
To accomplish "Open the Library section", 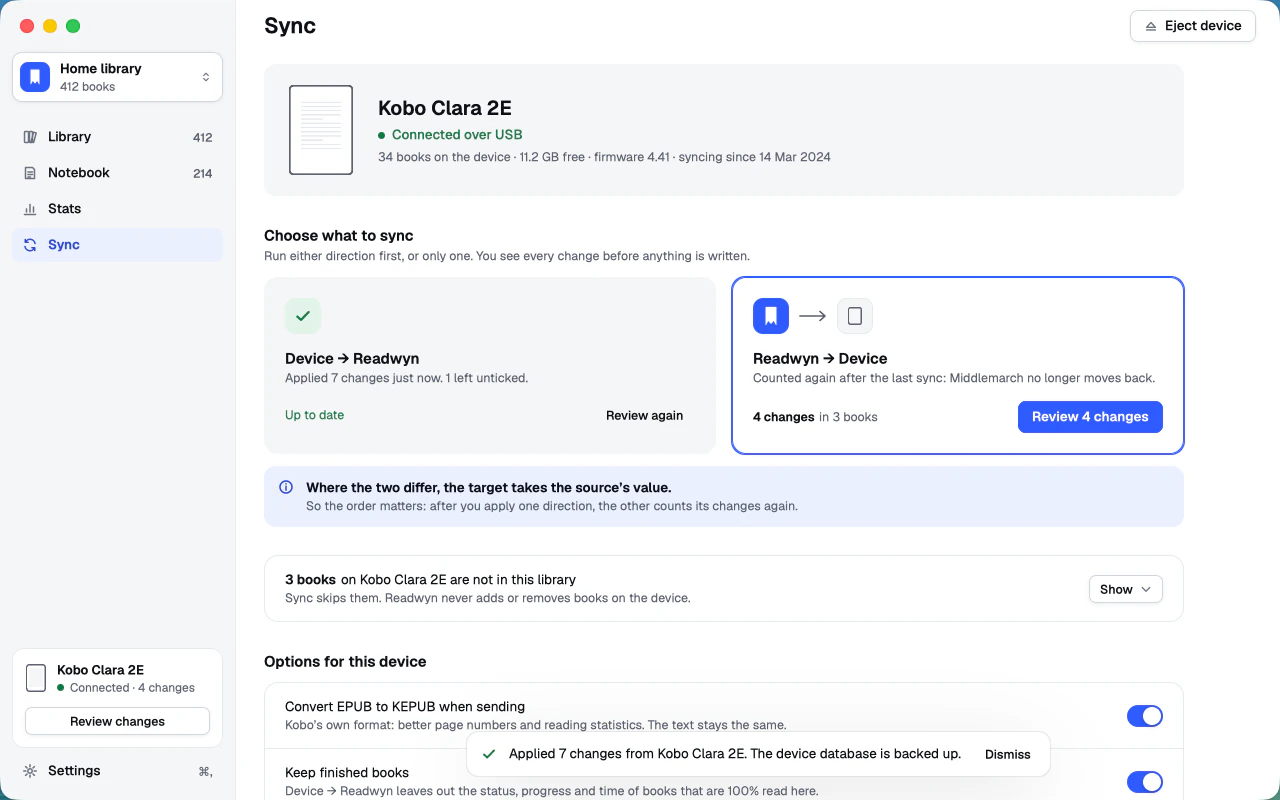I will pos(117,137).
